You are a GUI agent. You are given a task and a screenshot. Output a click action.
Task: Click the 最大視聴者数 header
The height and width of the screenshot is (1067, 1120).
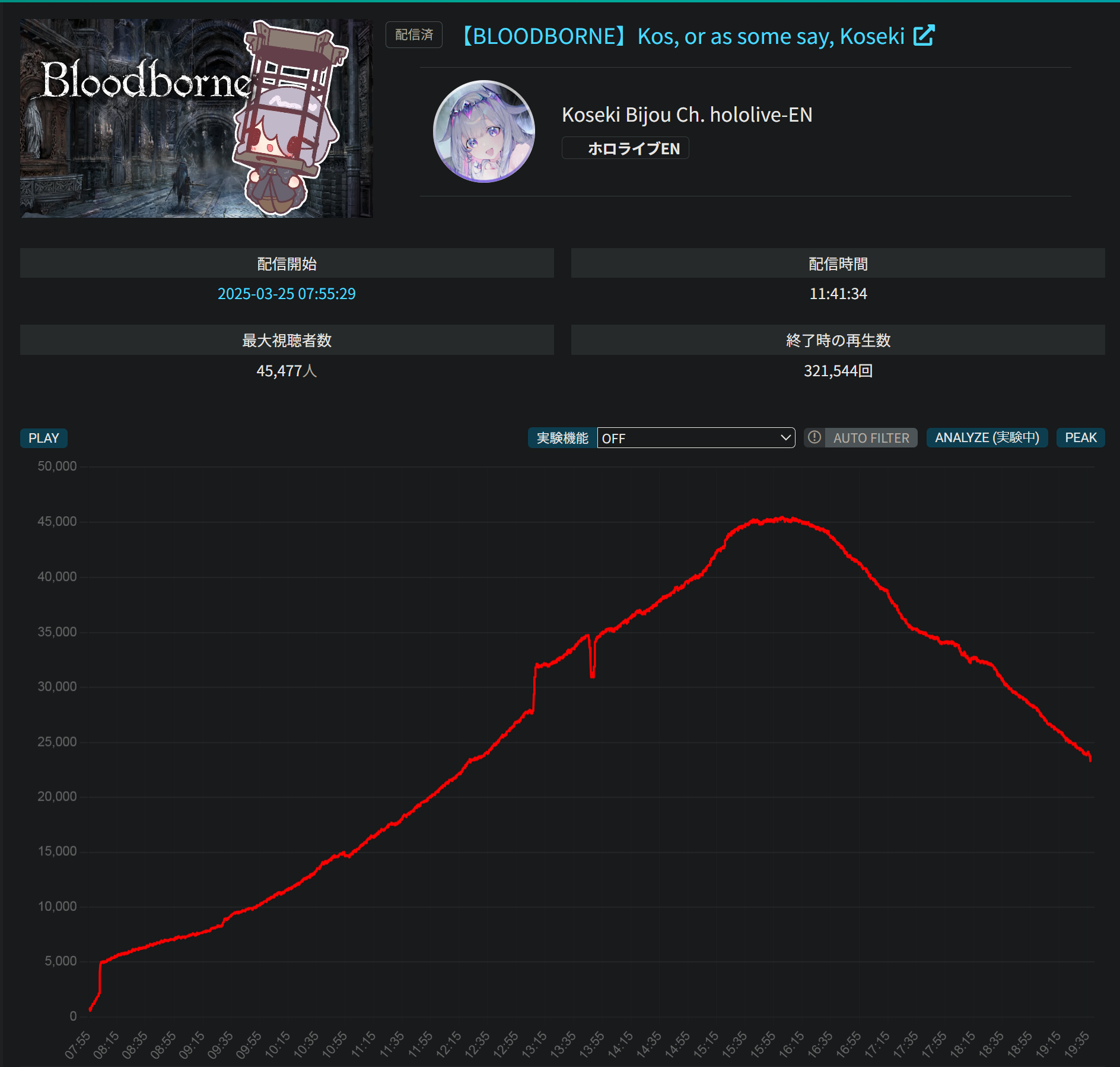tap(287, 340)
